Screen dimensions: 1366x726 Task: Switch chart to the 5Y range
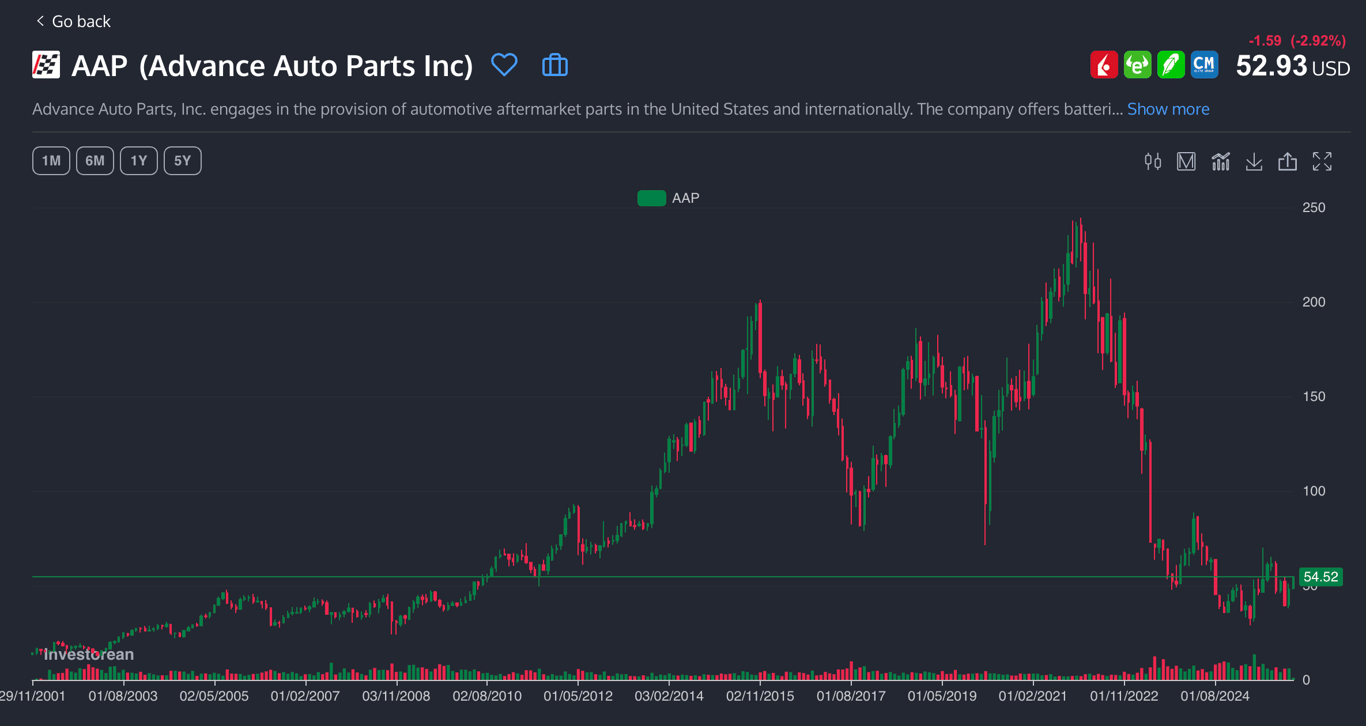click(x=183, y=161)
